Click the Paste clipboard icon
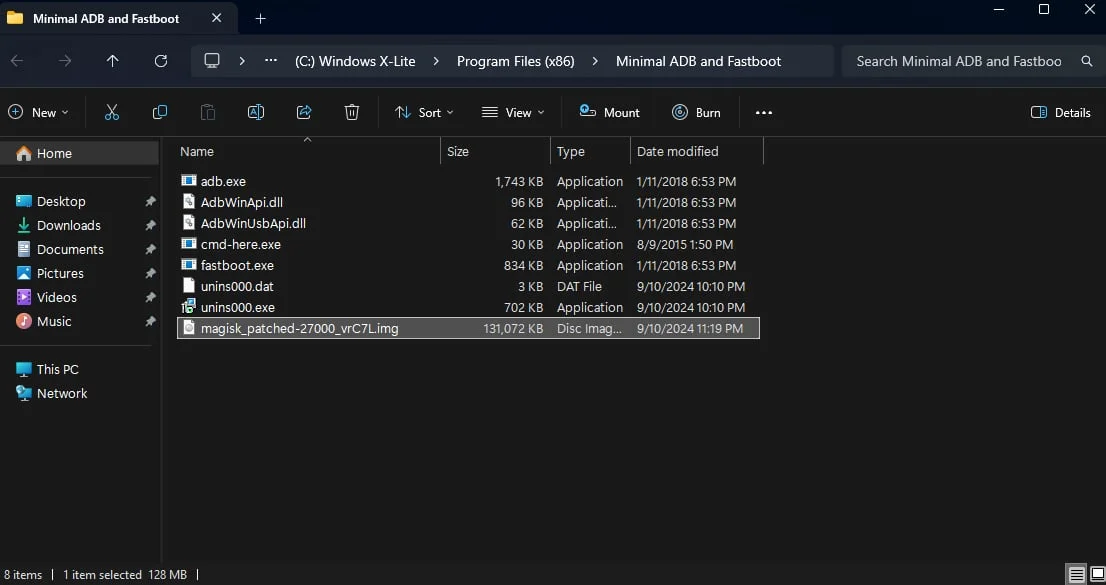 coord(207,112)
